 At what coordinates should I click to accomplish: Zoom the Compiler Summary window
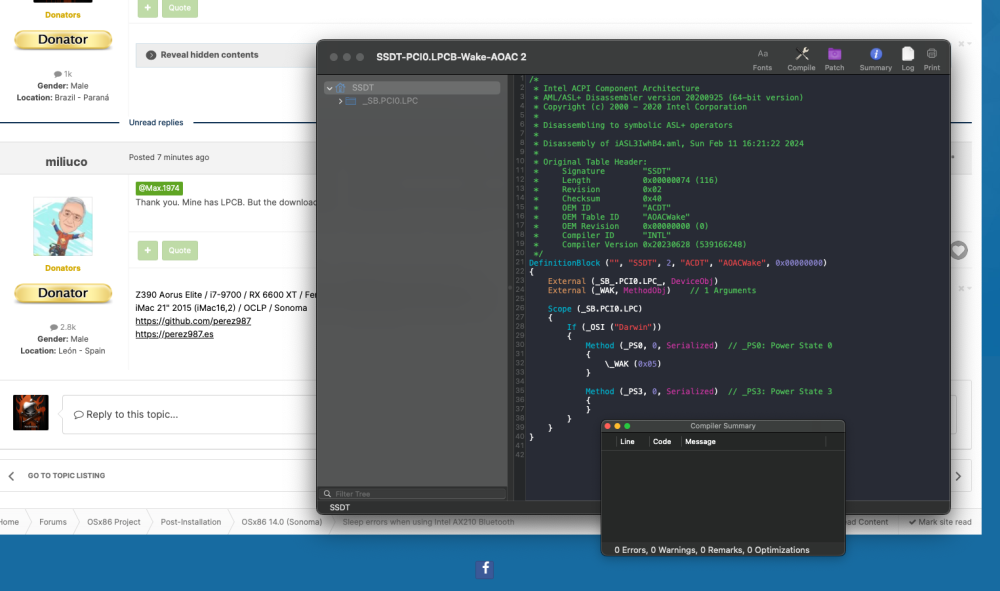[627, 426]
